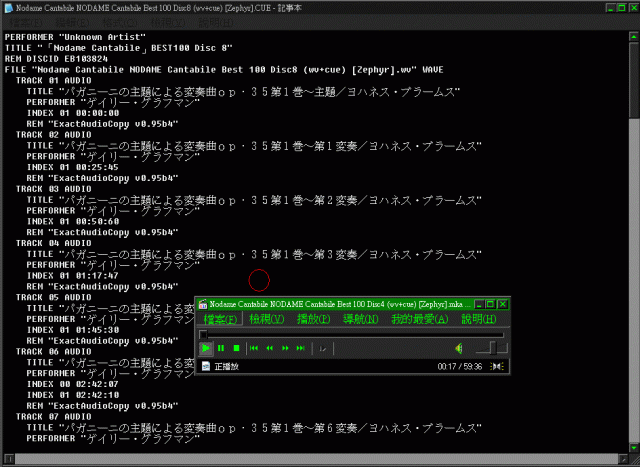Click the INDEX 00 02:42:07 line

click(x=73, y=385)
